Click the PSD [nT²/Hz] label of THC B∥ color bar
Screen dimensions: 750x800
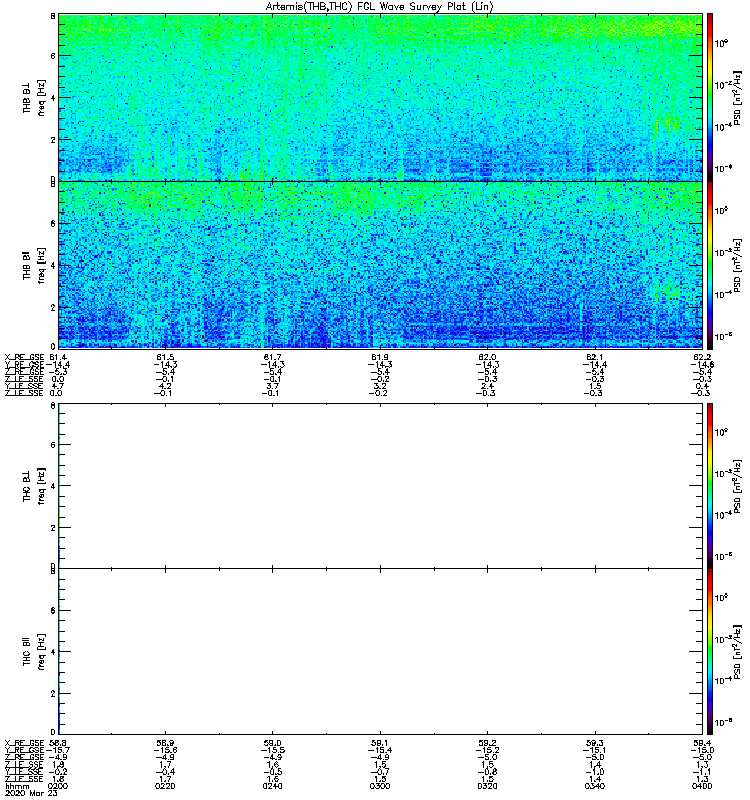[736, 652]
